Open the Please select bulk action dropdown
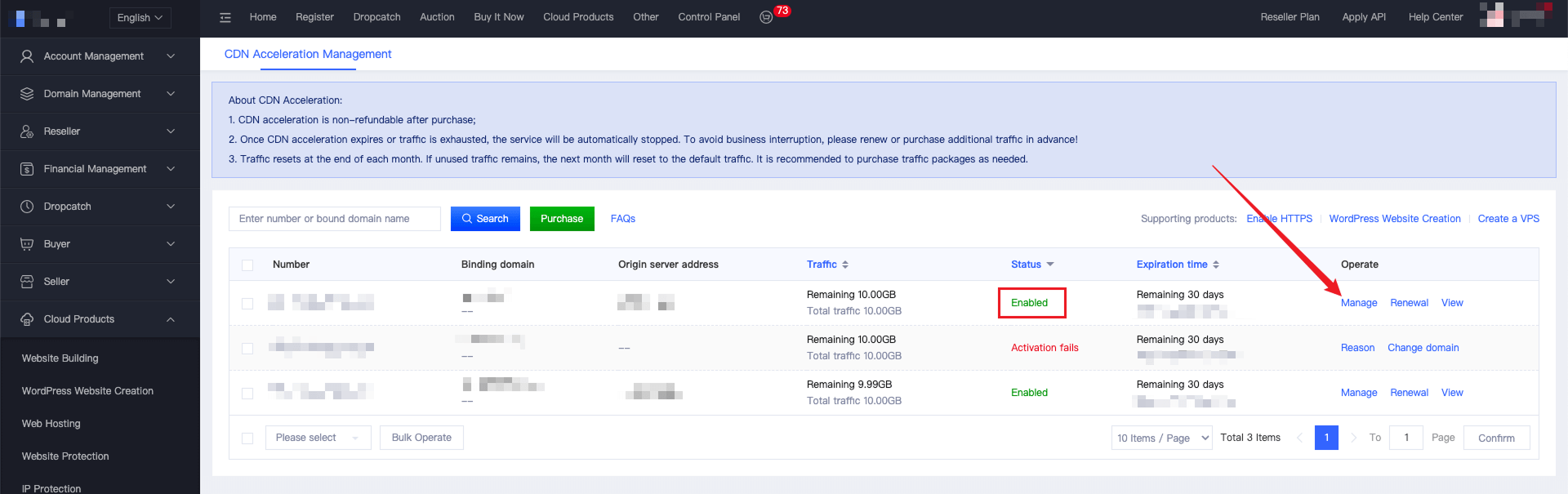Screen dimensions: 1568x494 point(318,438)
